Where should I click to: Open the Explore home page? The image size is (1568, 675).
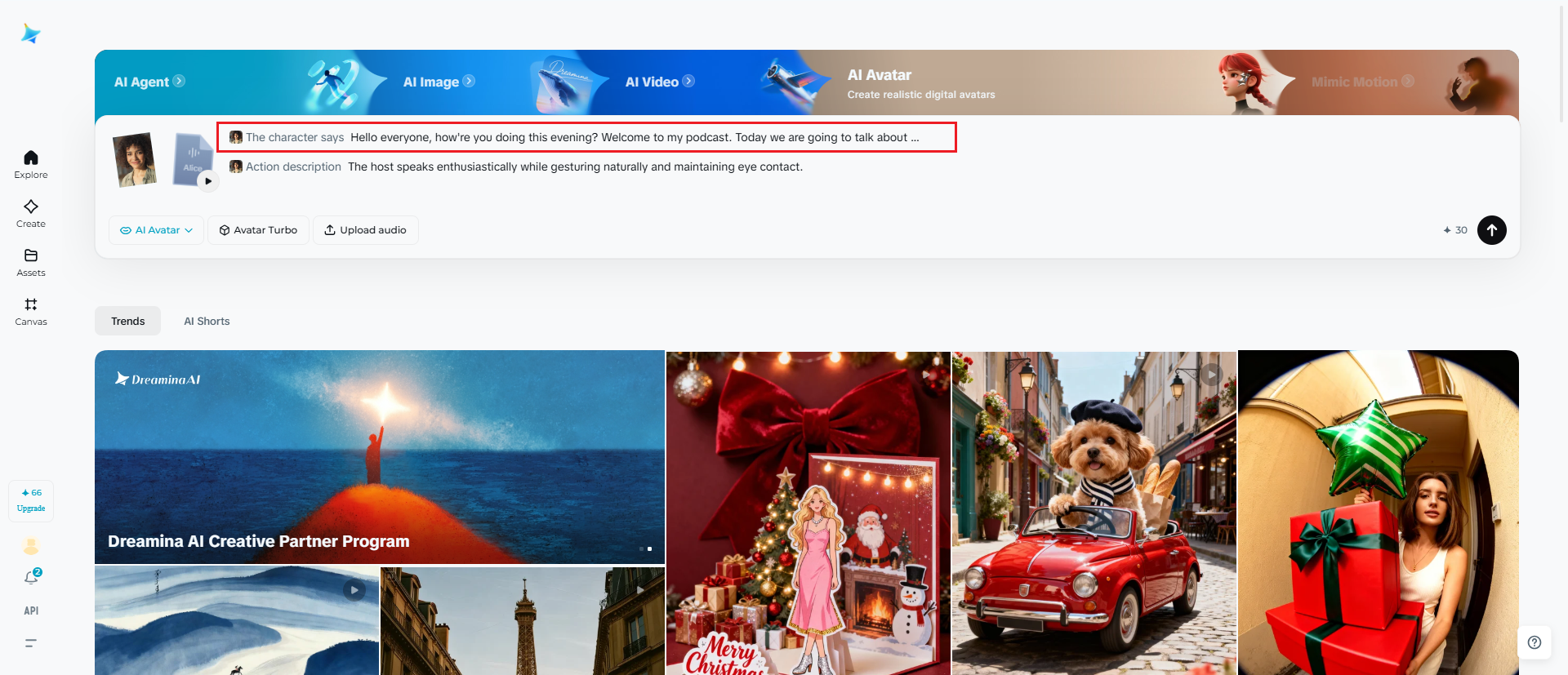[x=31, y=164]
